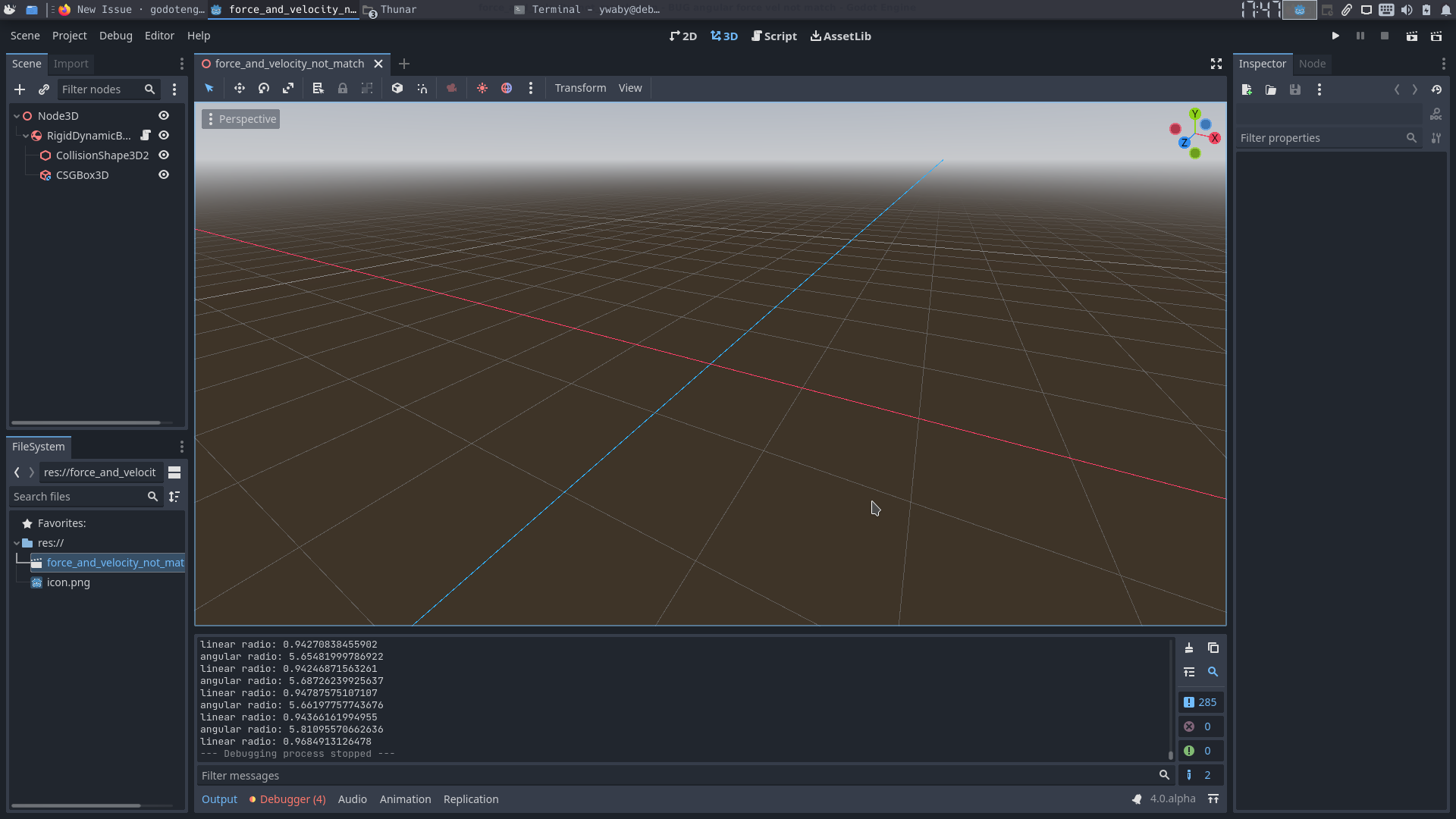Hide the CSGBox3D node
The image size is (1456, 819).
pos(164,174)
